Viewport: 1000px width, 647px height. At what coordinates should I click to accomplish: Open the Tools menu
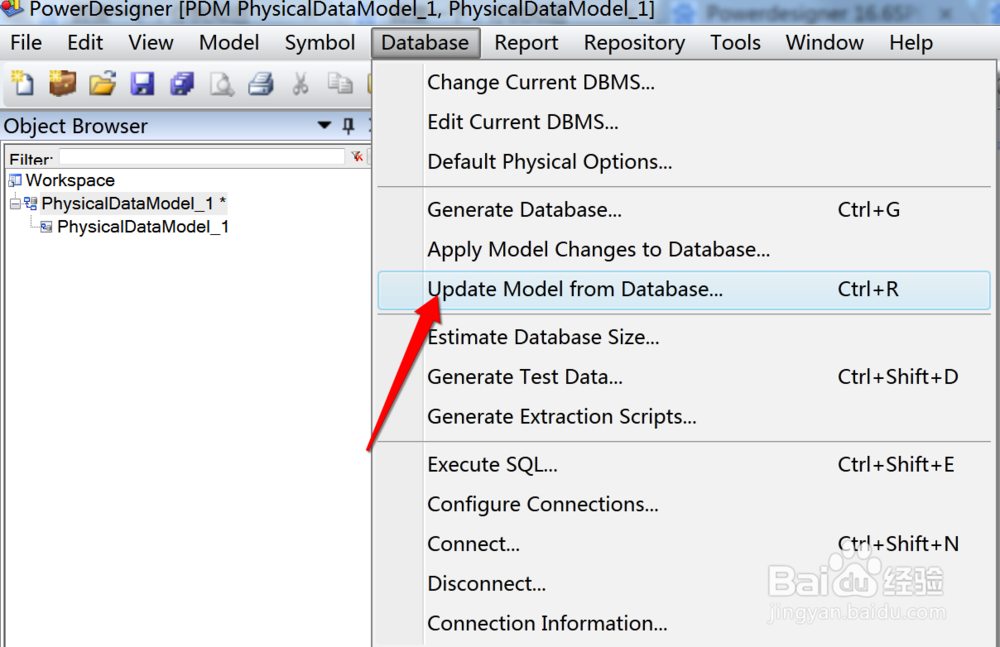pyautogui.click(x=735, y=43)
